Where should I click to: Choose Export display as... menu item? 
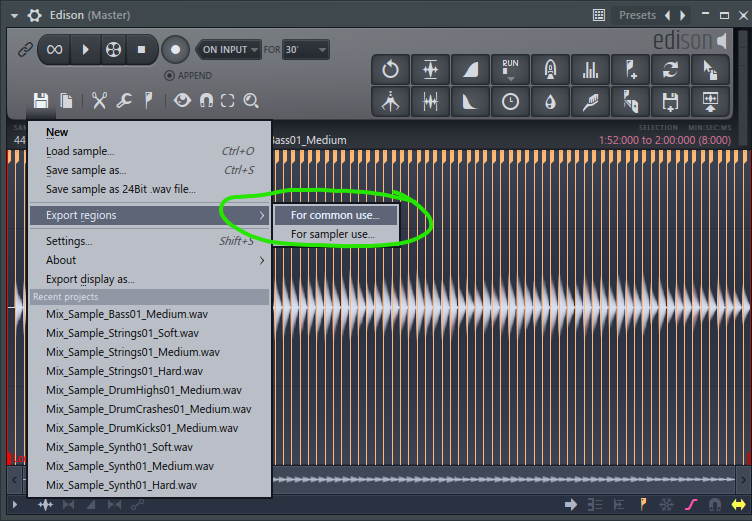(x=150, y=279)
